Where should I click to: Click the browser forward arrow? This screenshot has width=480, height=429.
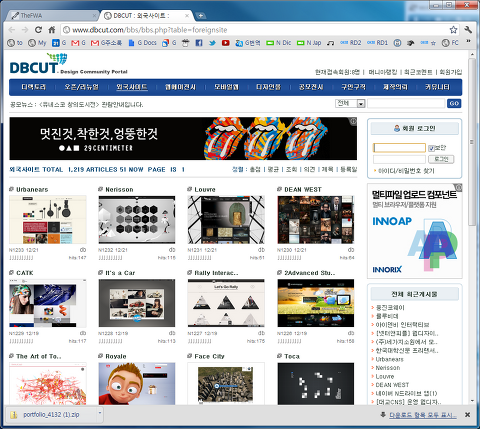tap(25, 30)
